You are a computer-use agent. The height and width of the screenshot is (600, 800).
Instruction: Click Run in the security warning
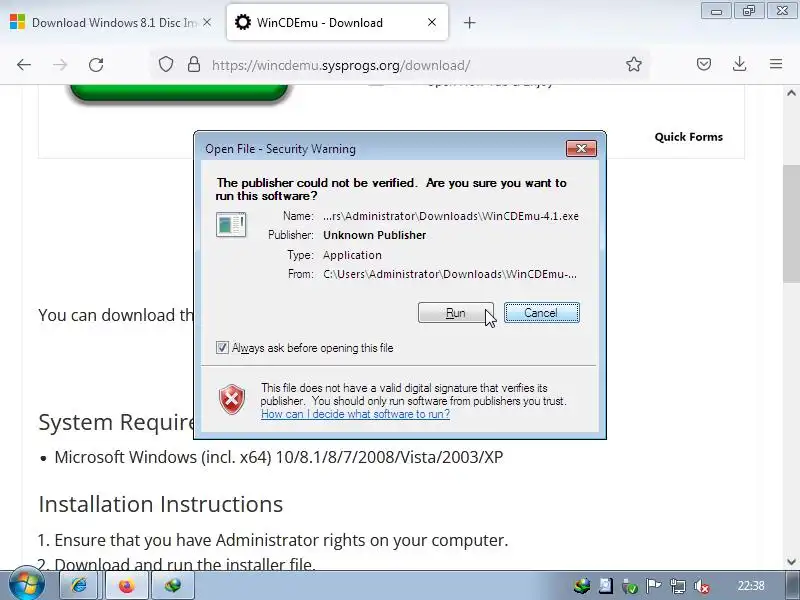tap(456, 313)
